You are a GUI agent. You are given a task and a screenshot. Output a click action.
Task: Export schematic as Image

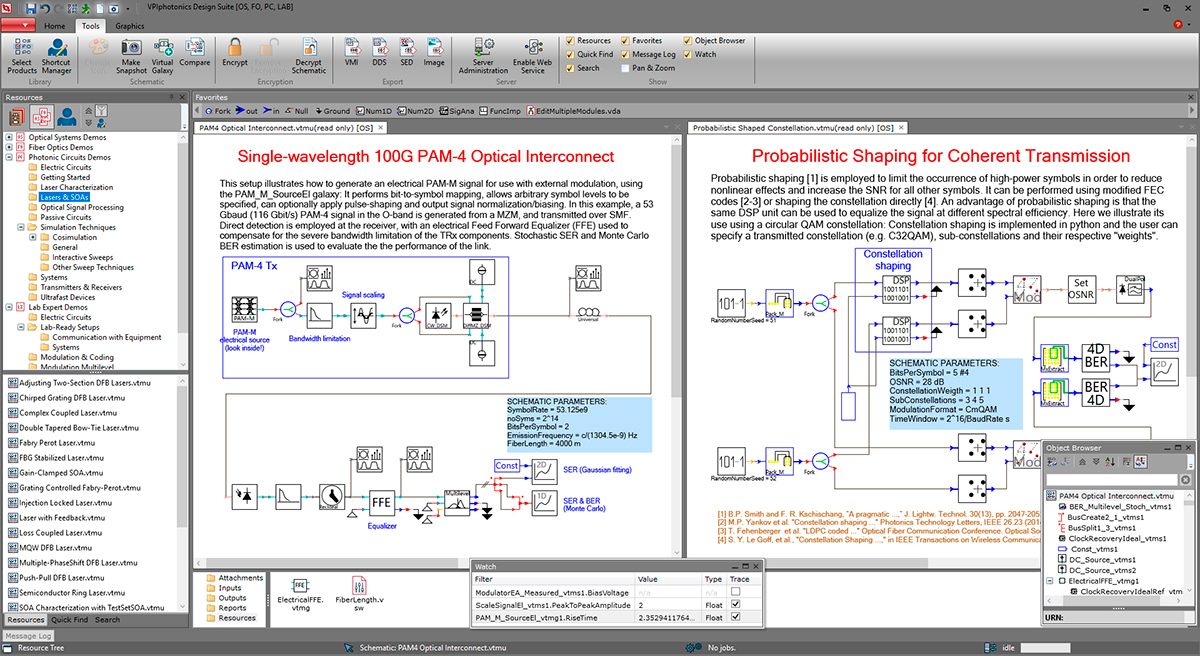(x=435, y=50)
